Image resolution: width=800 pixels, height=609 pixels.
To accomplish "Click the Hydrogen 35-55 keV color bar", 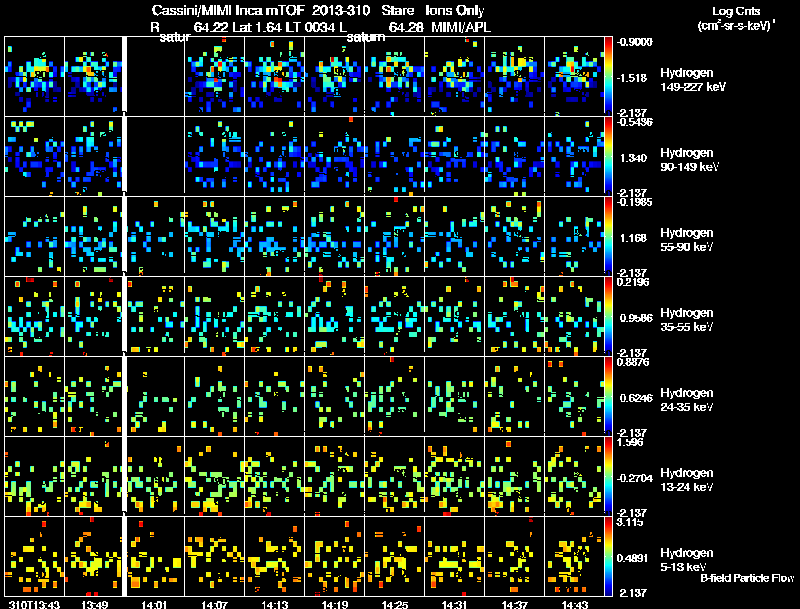I will (x=608, y=316).
